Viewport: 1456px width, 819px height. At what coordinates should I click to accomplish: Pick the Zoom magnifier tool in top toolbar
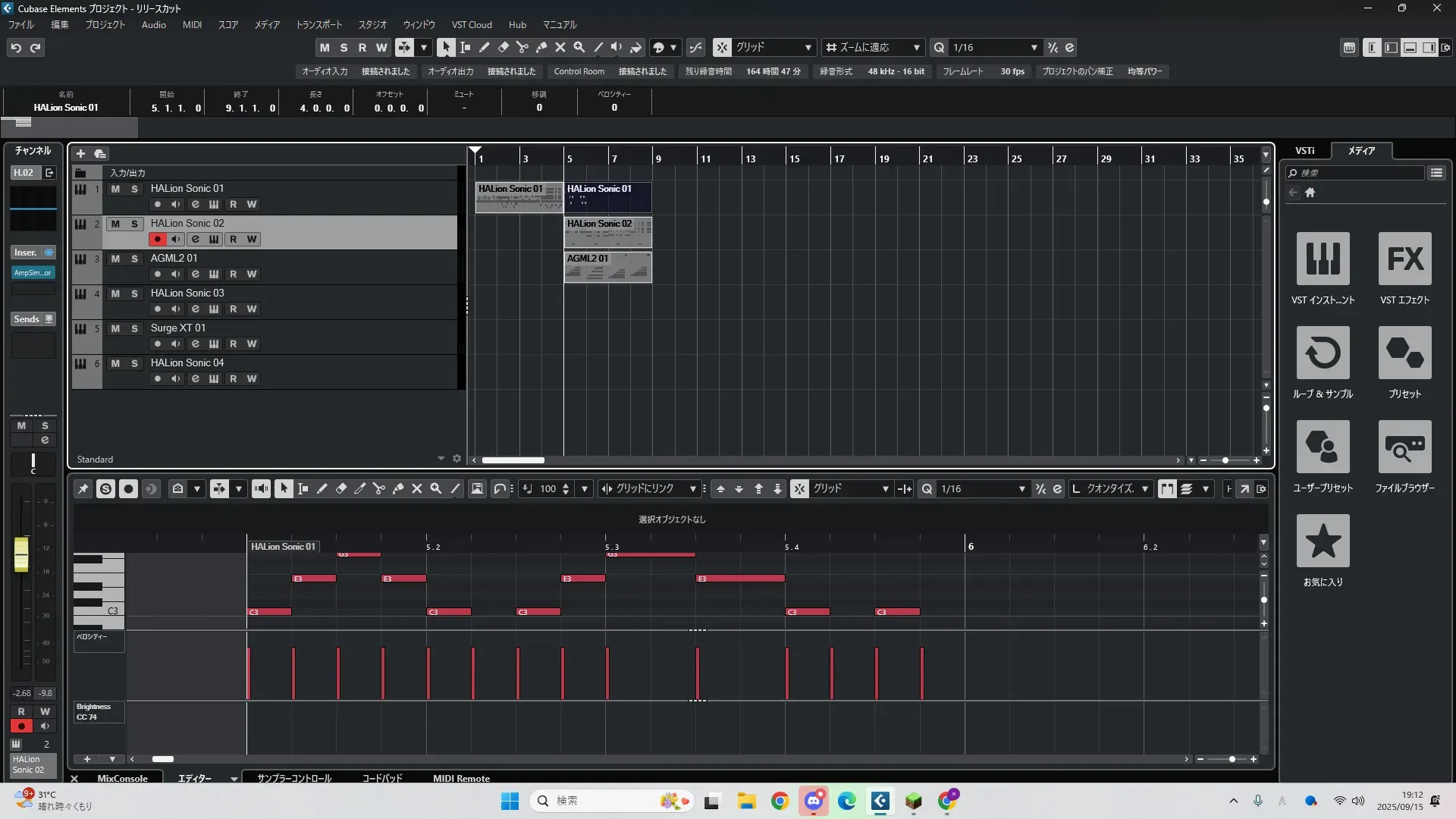[579, 47]
